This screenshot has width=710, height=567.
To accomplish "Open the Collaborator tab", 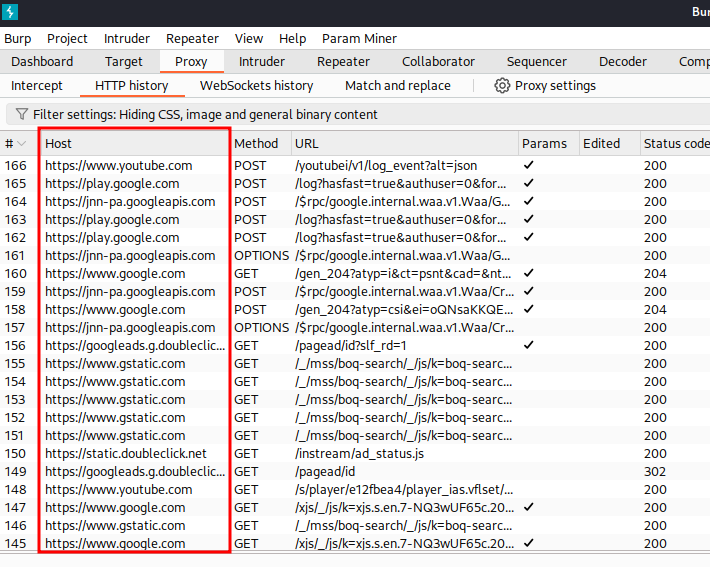I will coord(438,62).
